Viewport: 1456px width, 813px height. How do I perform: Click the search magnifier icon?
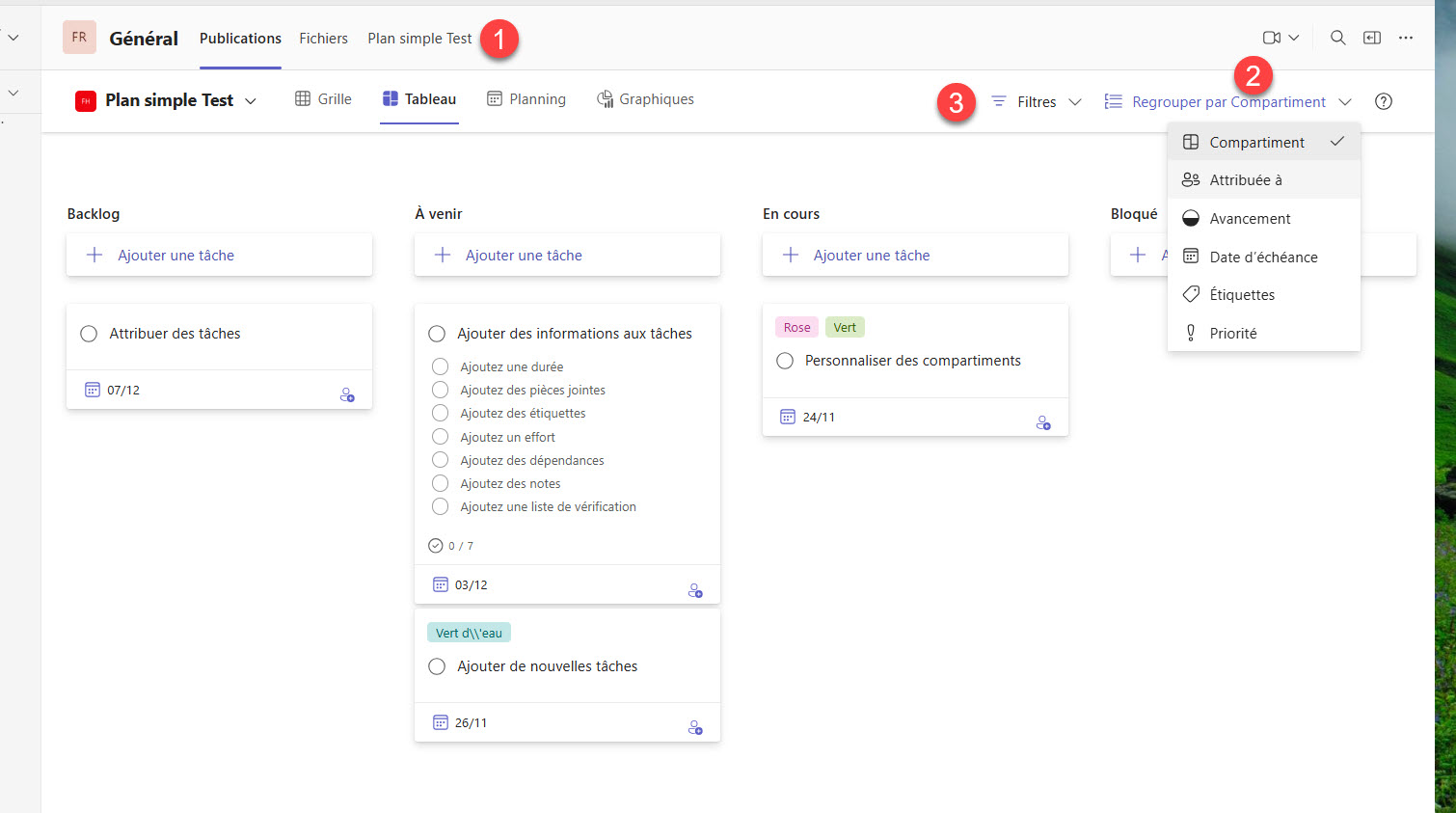click(1337, 38)
